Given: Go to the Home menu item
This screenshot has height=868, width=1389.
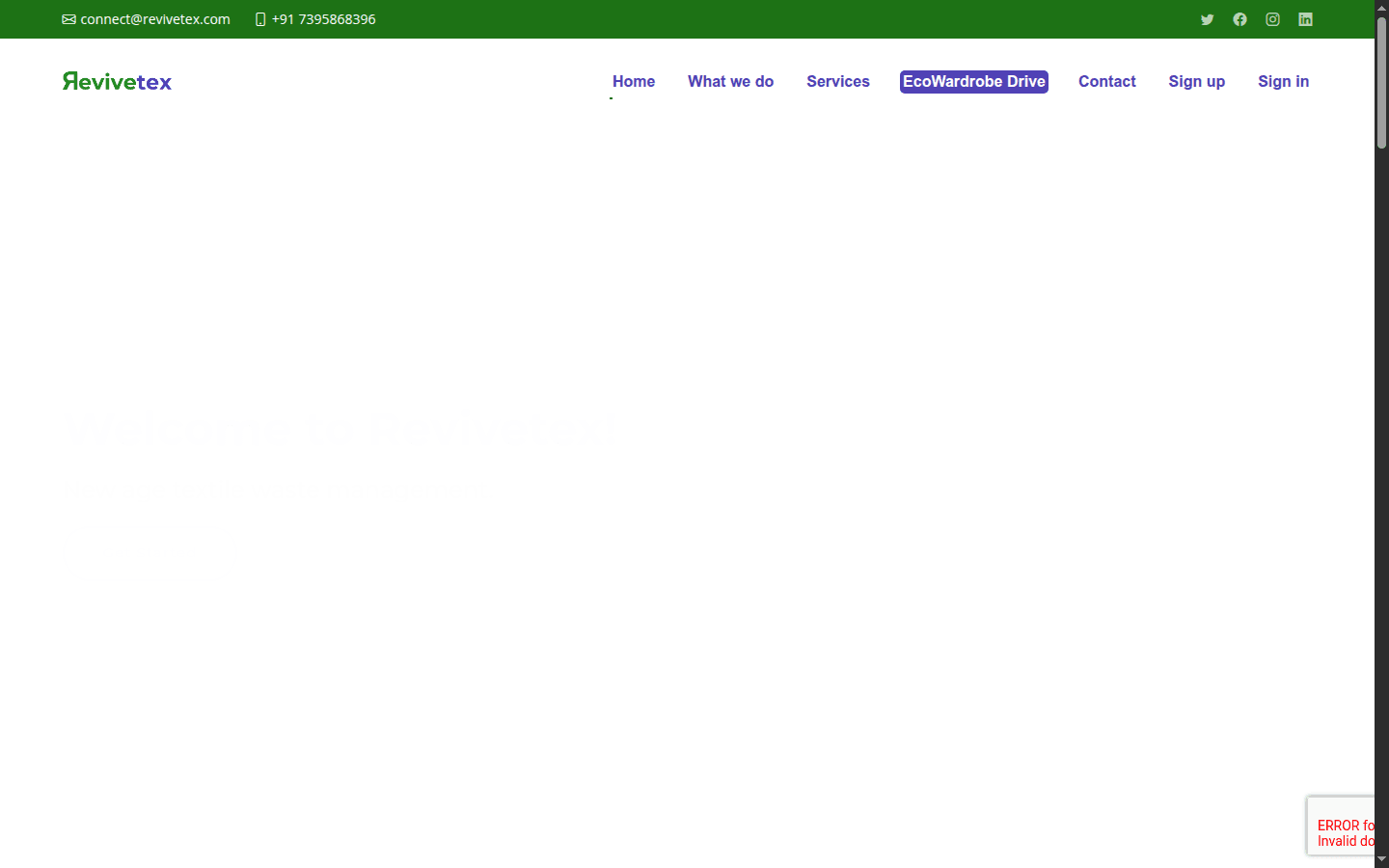Looking at the screenshot, I should click(634, 82).
